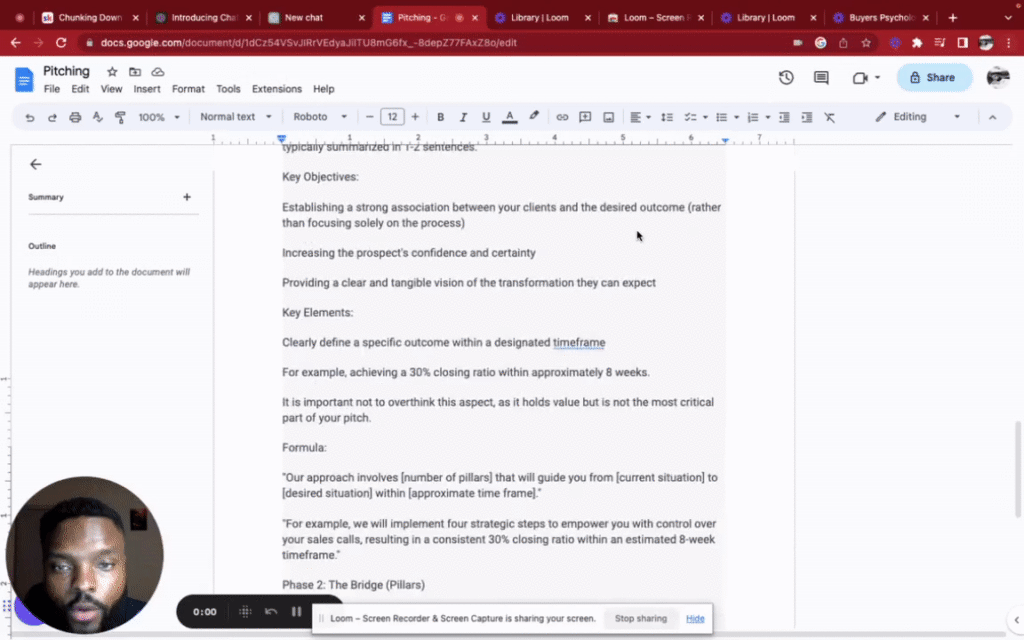The image size is (1024, 640).
Task: Increase the paragraph indent
Action: [807, 118]
